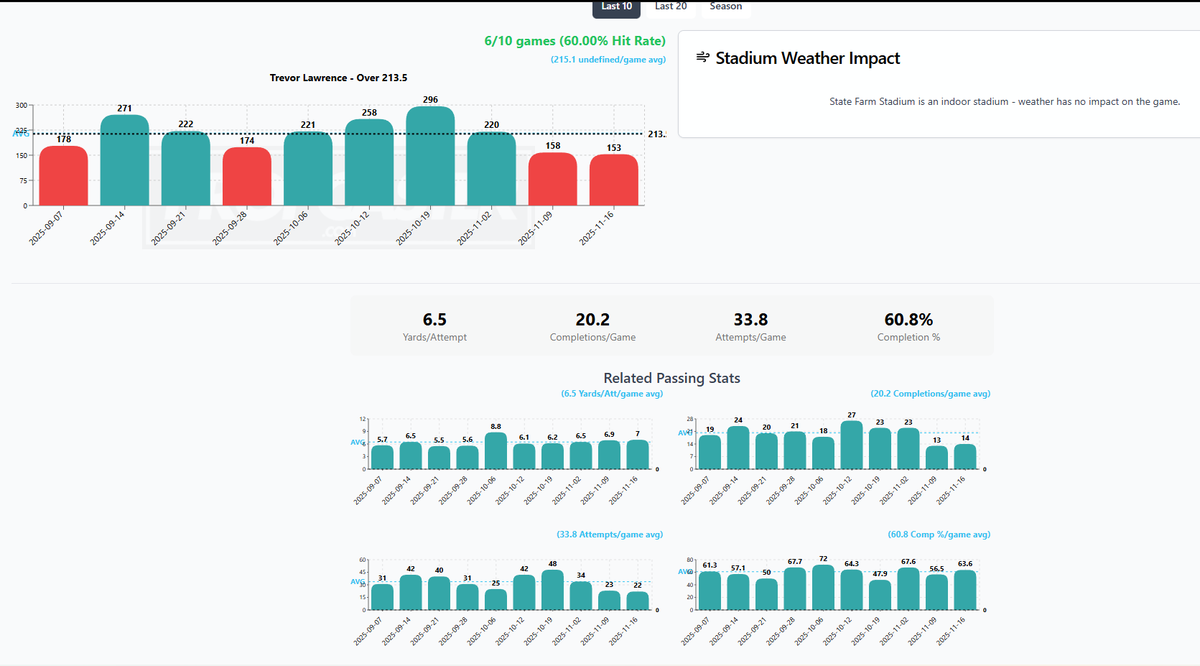Click the 6.5 Yards/Attempt stat card
Screen dimensions: 1200x666
tap(434, 327)
